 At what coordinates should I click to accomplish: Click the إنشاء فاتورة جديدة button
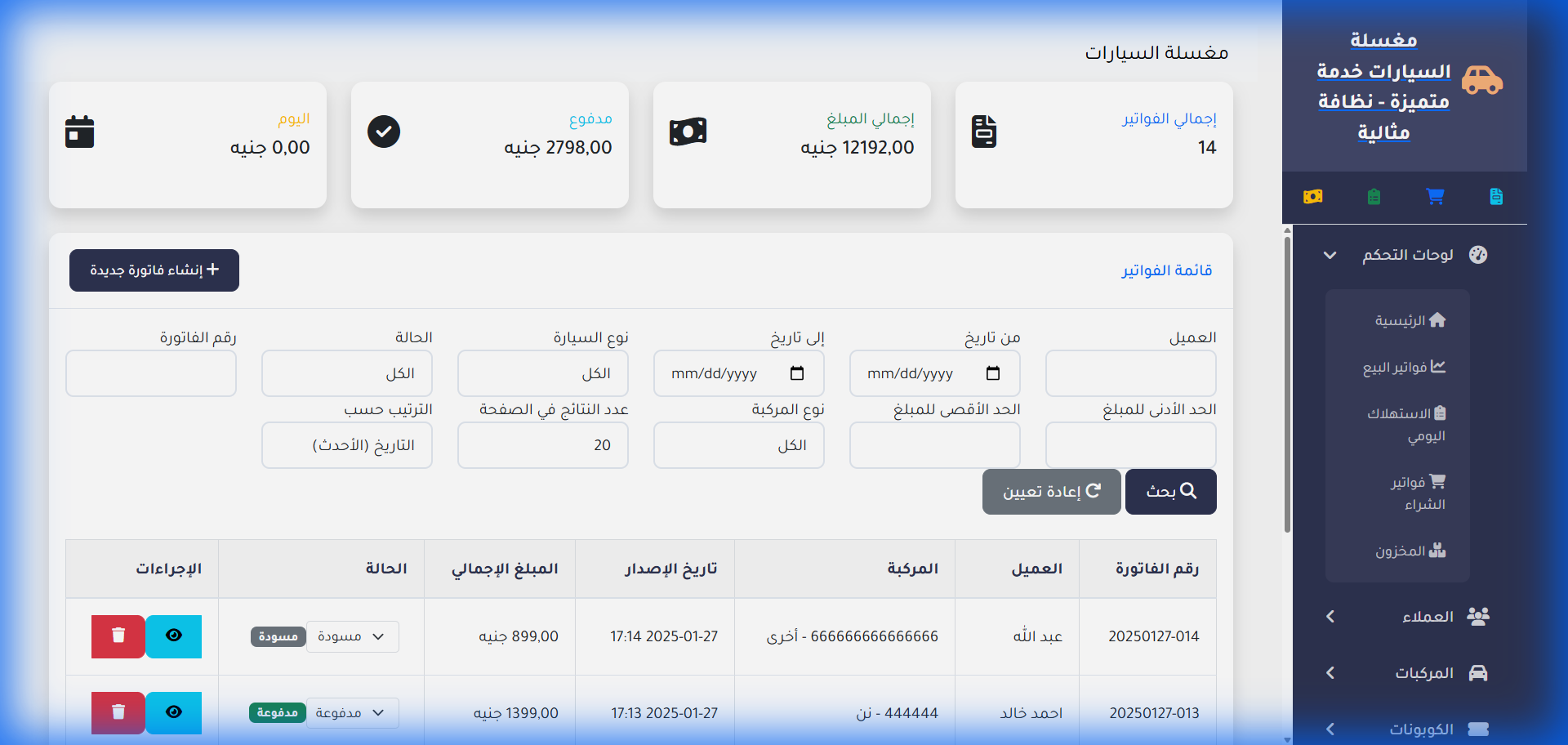(x=154, y=270)
